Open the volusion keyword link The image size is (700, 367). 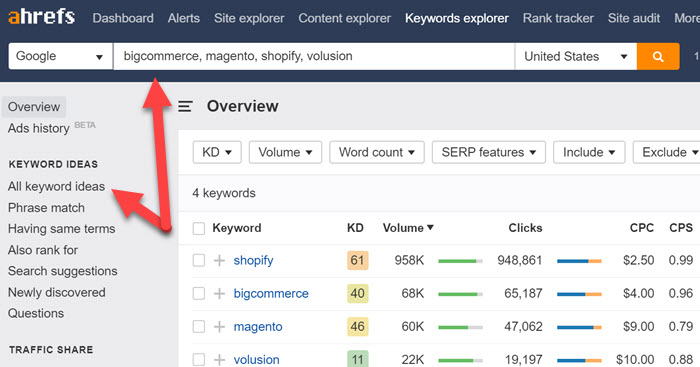point(256,359)
